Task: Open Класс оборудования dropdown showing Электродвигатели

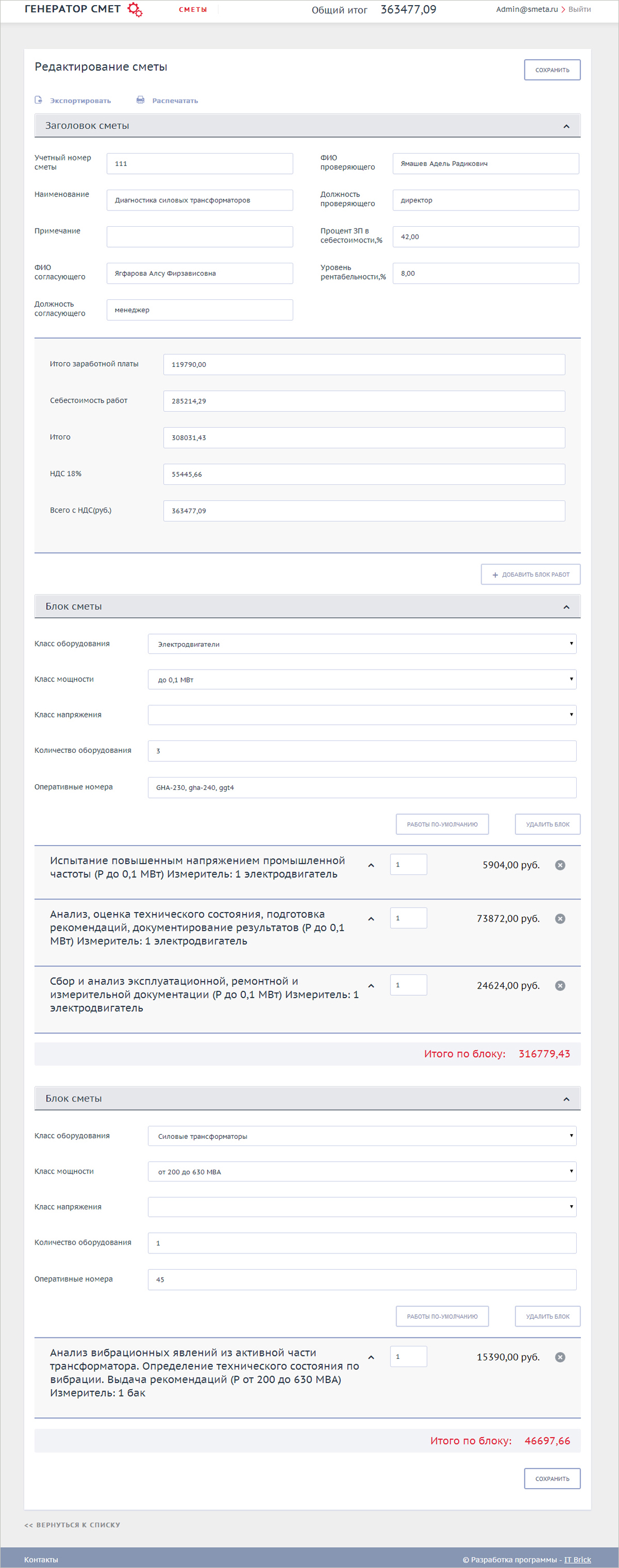Action: (361, 644)
